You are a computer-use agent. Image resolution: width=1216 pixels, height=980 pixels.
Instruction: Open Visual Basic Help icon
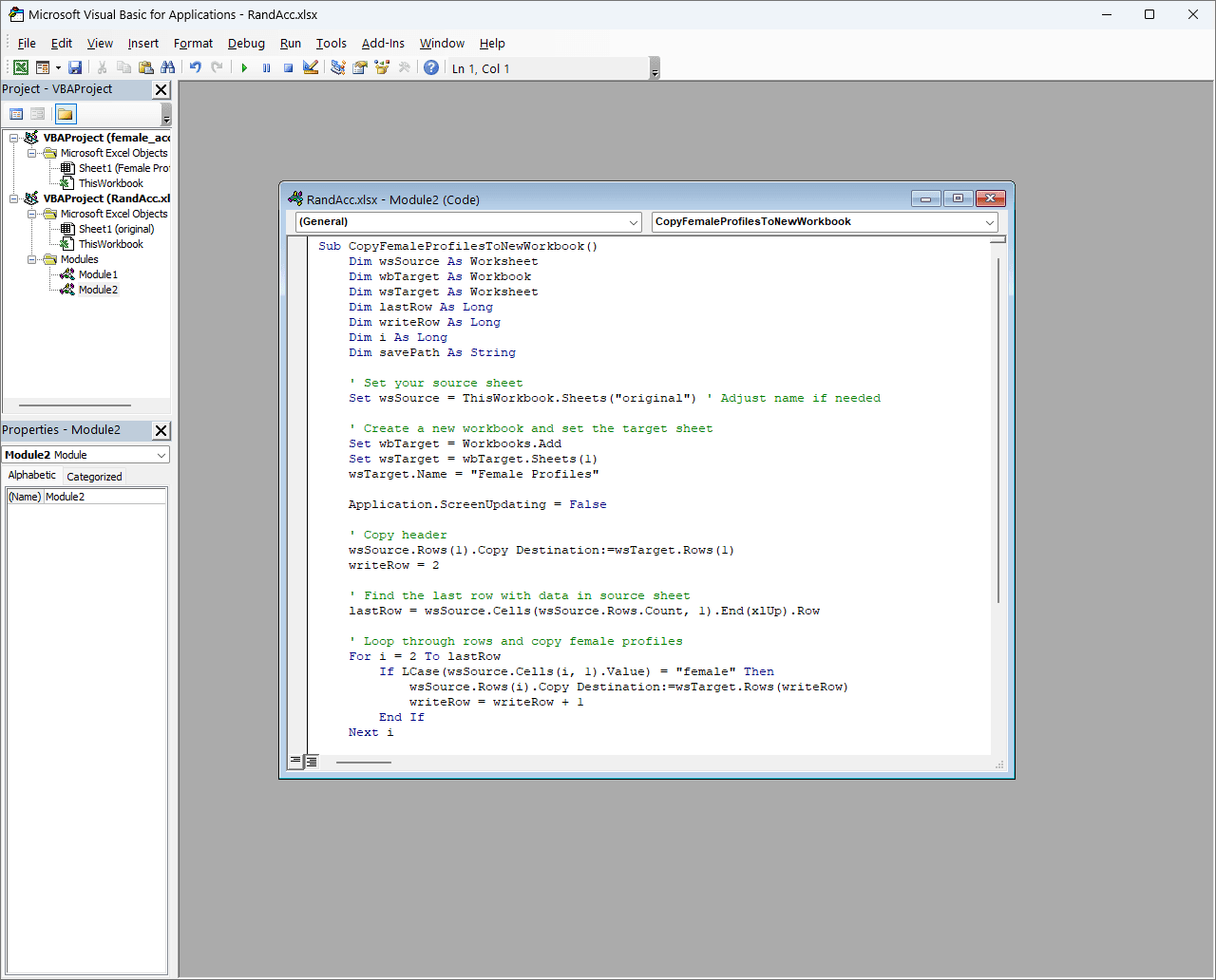coord(431,67)
